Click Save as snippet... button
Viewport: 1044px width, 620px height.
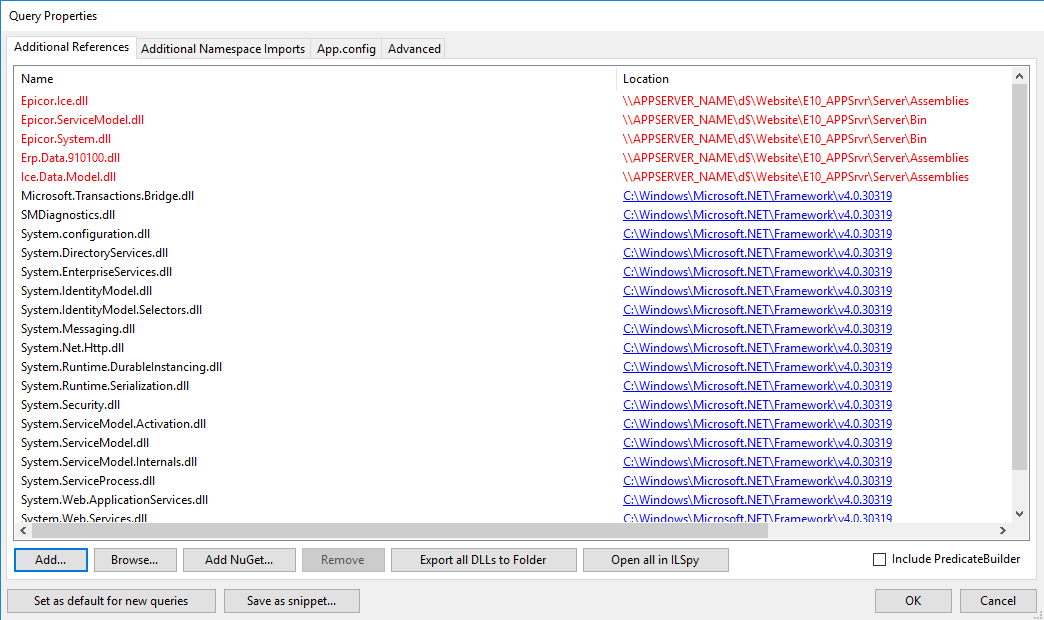pyautogui.click(x=292, y=601)
